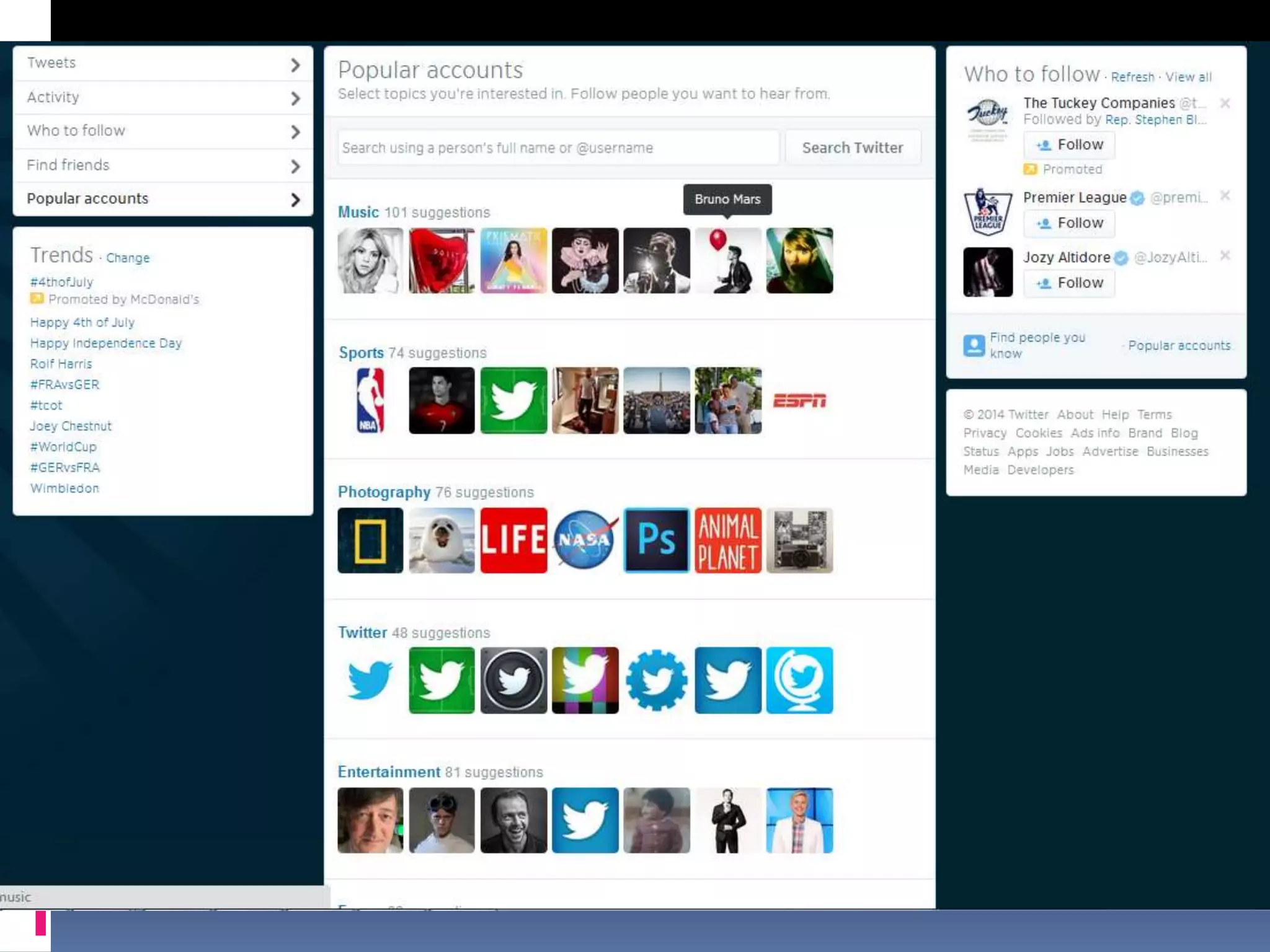Click View all in Who to follow
Image resolution: width=1270 pixels, height=952 pixels.
coord(1188,77)
